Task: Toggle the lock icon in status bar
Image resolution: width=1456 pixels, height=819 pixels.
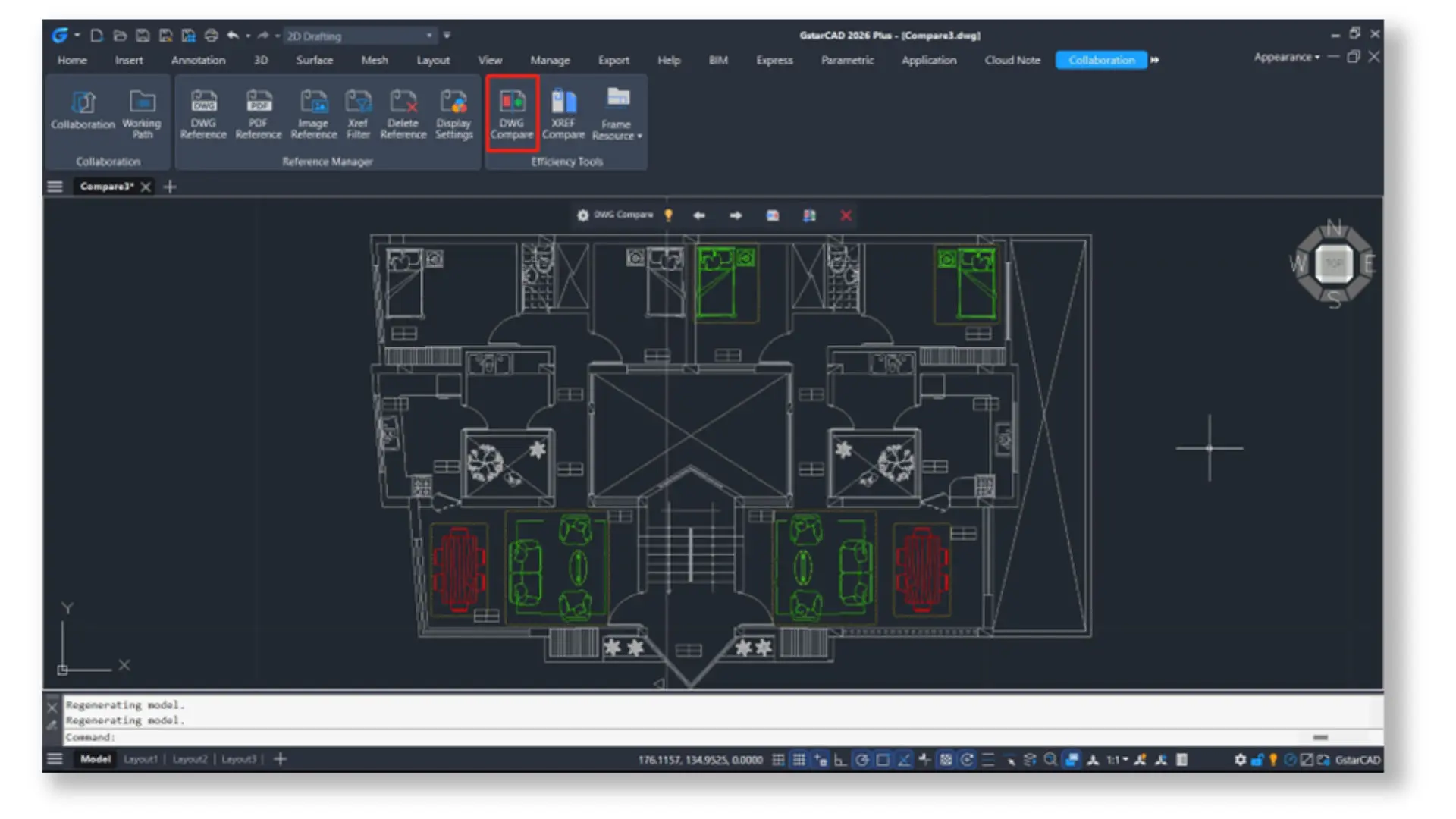Action: click(1257, 760)
